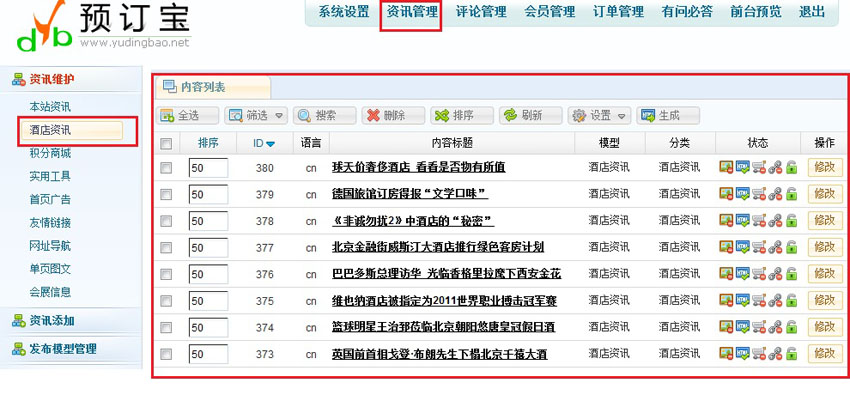Viewport: 850px width, 395px height.
Task: Click the 刷新 refresh toolbar button
Action: (531, 115)
